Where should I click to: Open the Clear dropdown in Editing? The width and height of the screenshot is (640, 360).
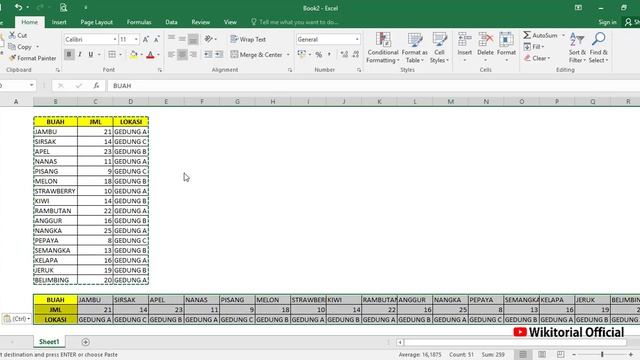coord(537,58)
